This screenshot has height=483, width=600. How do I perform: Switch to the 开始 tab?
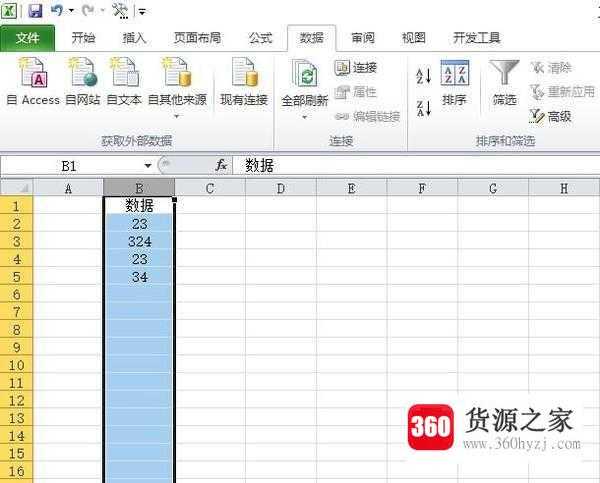(83, 38)
